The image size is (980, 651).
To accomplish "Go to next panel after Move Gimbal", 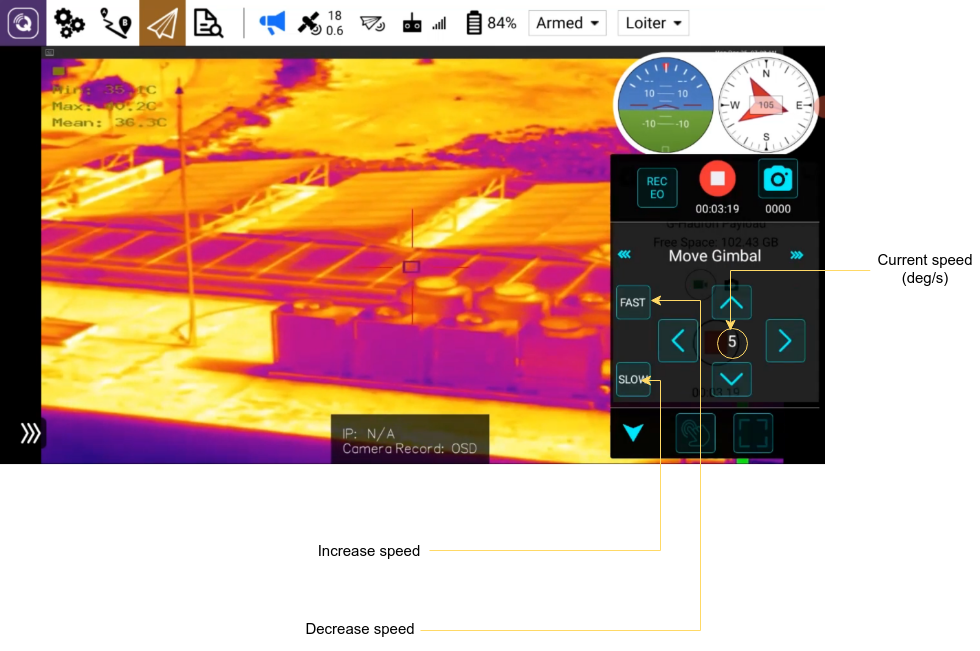I will point(797,256).
